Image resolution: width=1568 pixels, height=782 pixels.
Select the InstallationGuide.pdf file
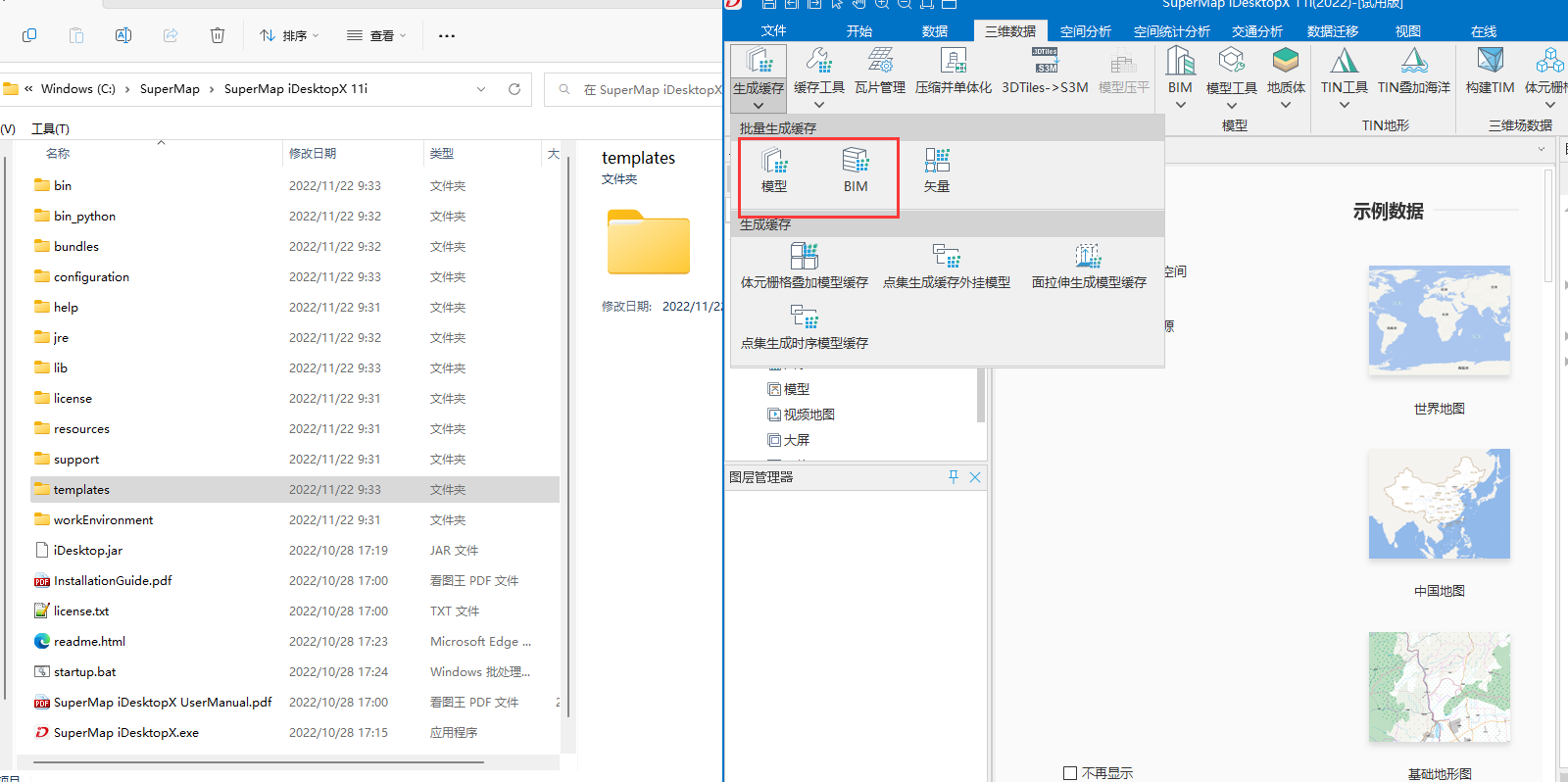pos(113,581)
